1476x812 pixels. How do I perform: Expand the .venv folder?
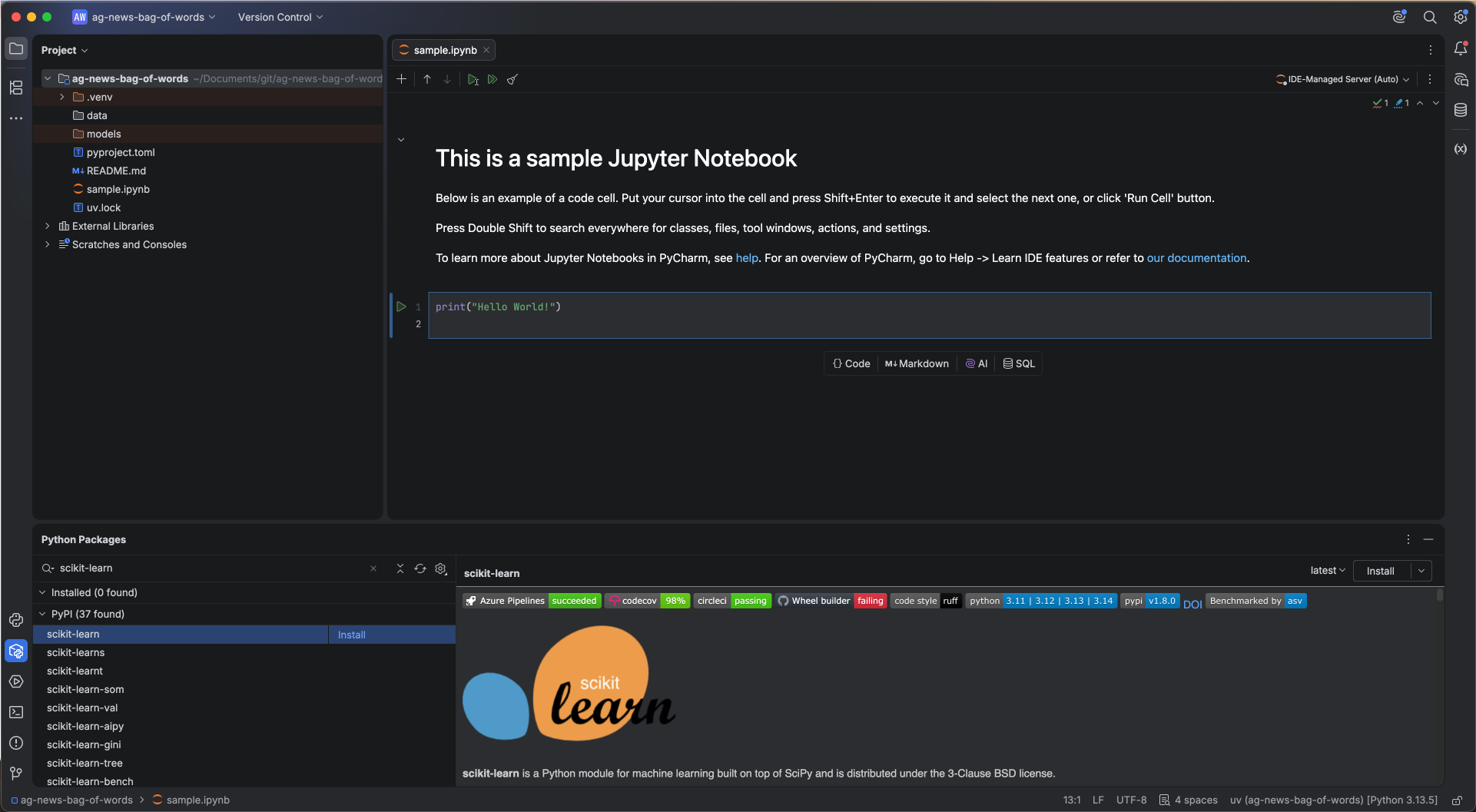pyautogui.click(x=62, y=97)
